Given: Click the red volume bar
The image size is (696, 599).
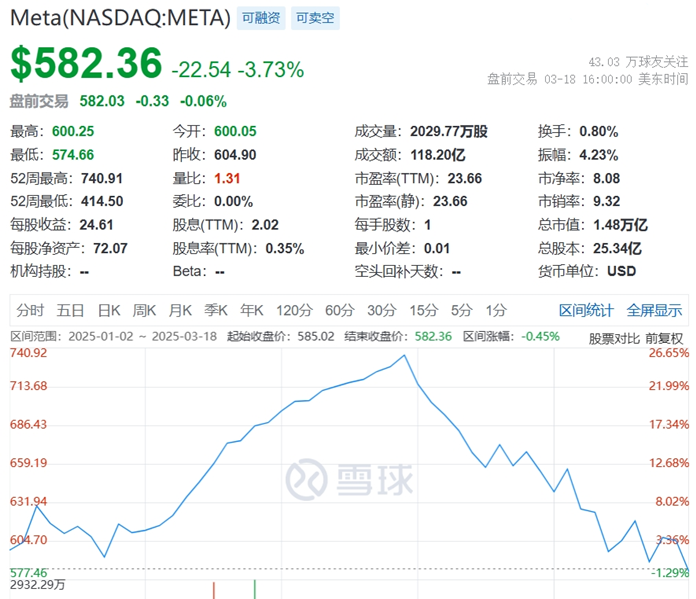Looking at the screenshot, I should (214, 591).
